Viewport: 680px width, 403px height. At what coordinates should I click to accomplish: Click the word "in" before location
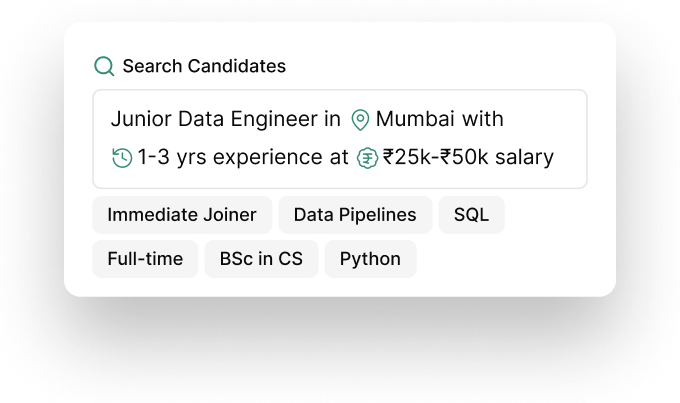pos(332,120)
